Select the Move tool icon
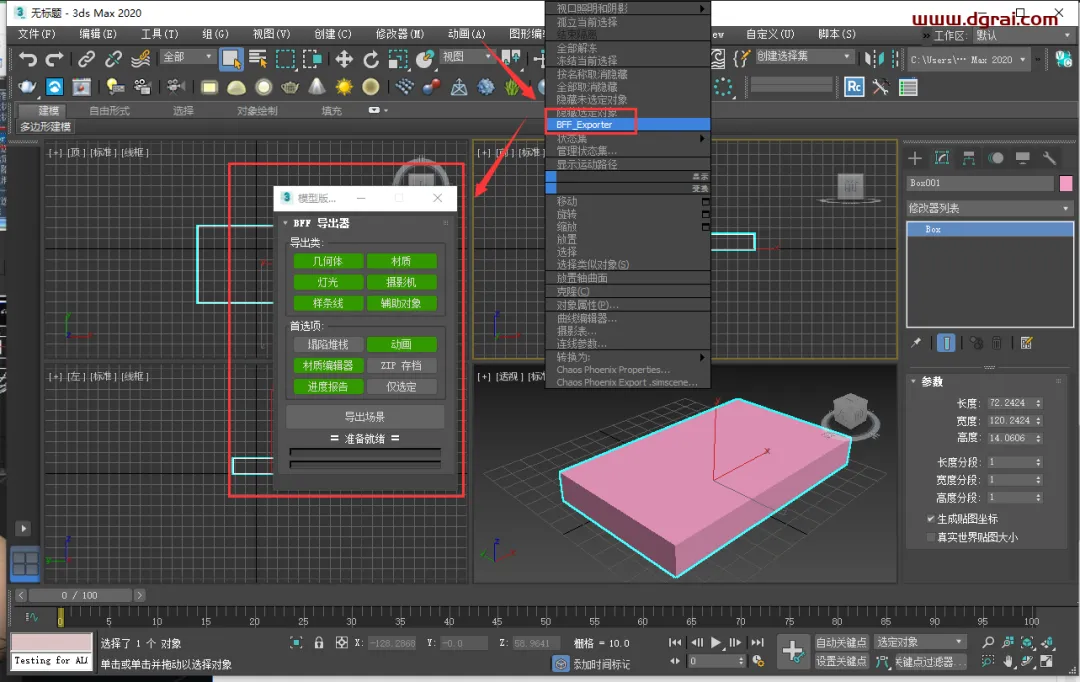 pyautogui.click(x=344, y=59)
